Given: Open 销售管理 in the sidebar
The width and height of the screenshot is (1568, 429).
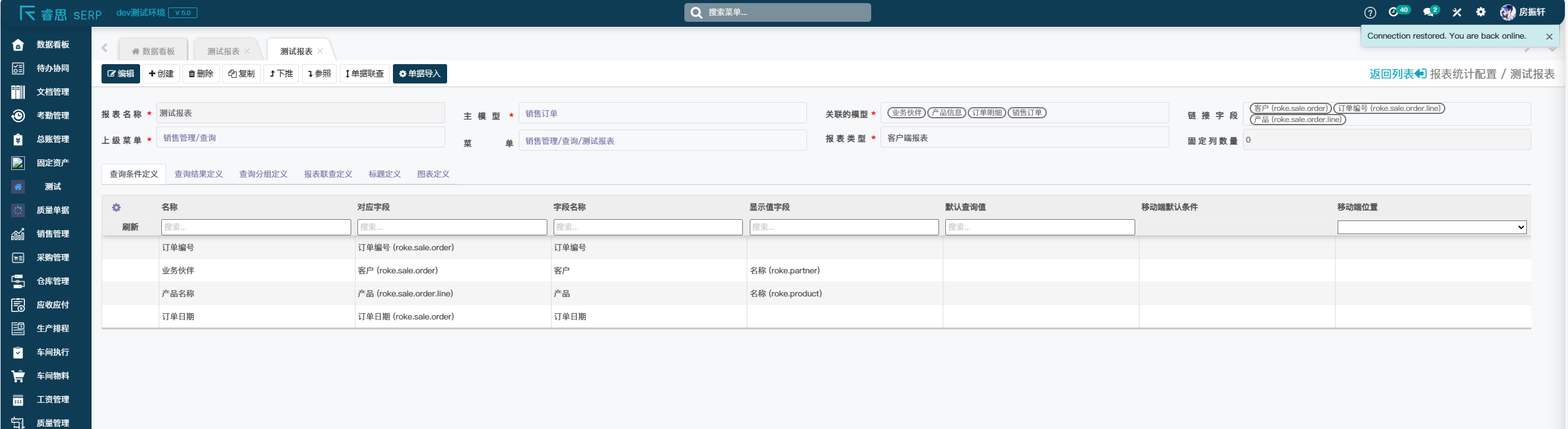Looking at the screenshot, I should pyautogui.click(x=52, y=234).
